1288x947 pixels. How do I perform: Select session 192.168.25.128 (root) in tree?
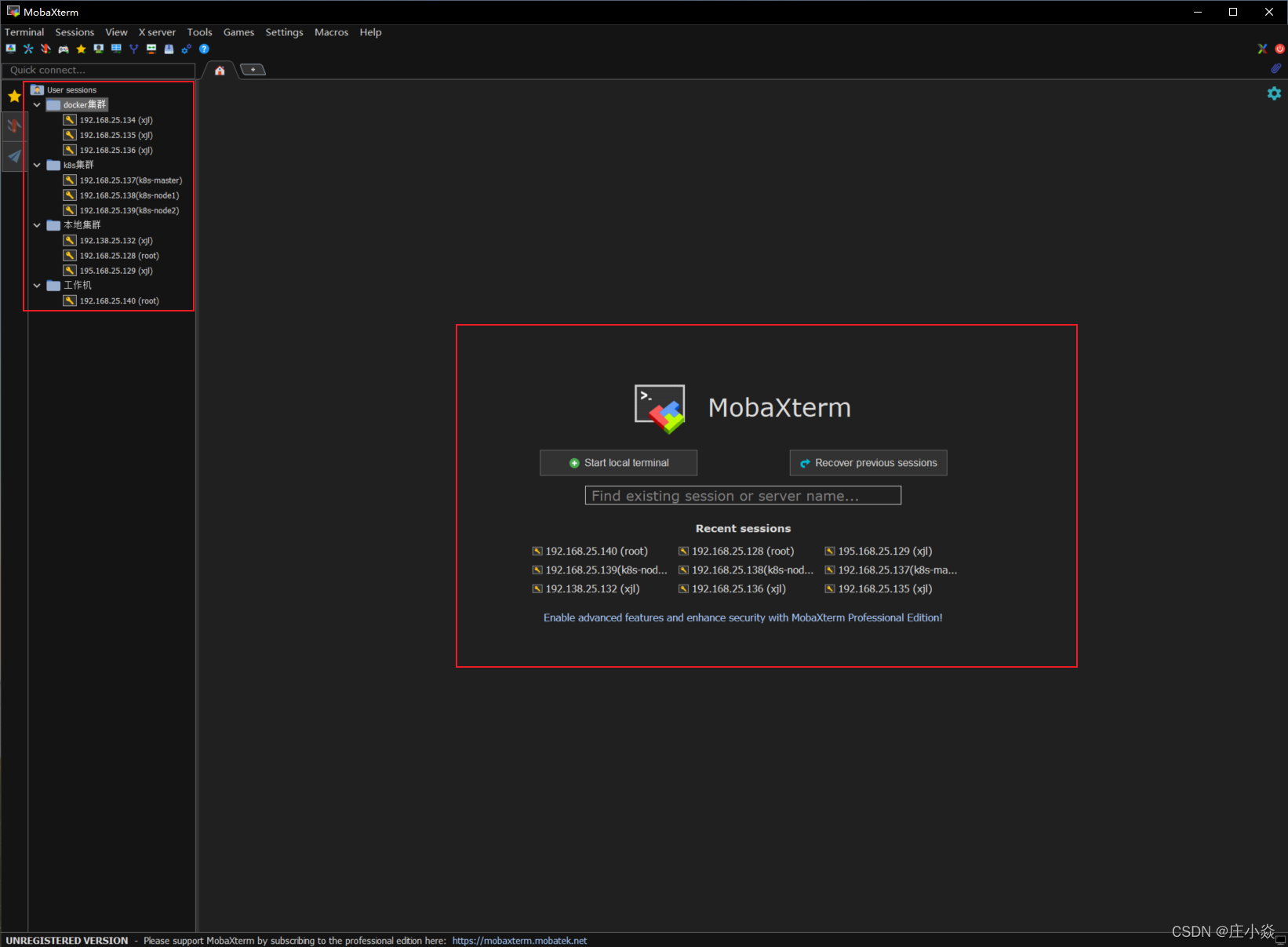pos(112,256)
